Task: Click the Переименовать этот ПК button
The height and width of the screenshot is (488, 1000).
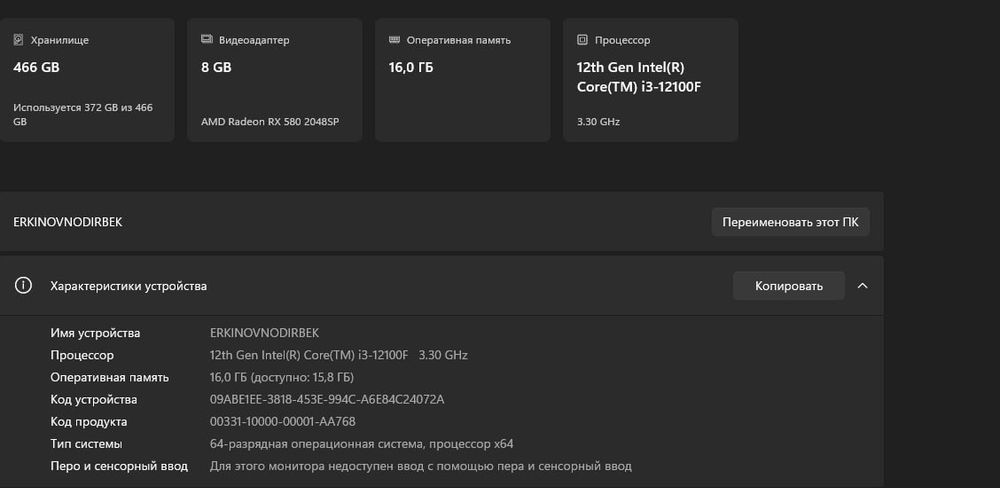Action: [x=790, y=222]
